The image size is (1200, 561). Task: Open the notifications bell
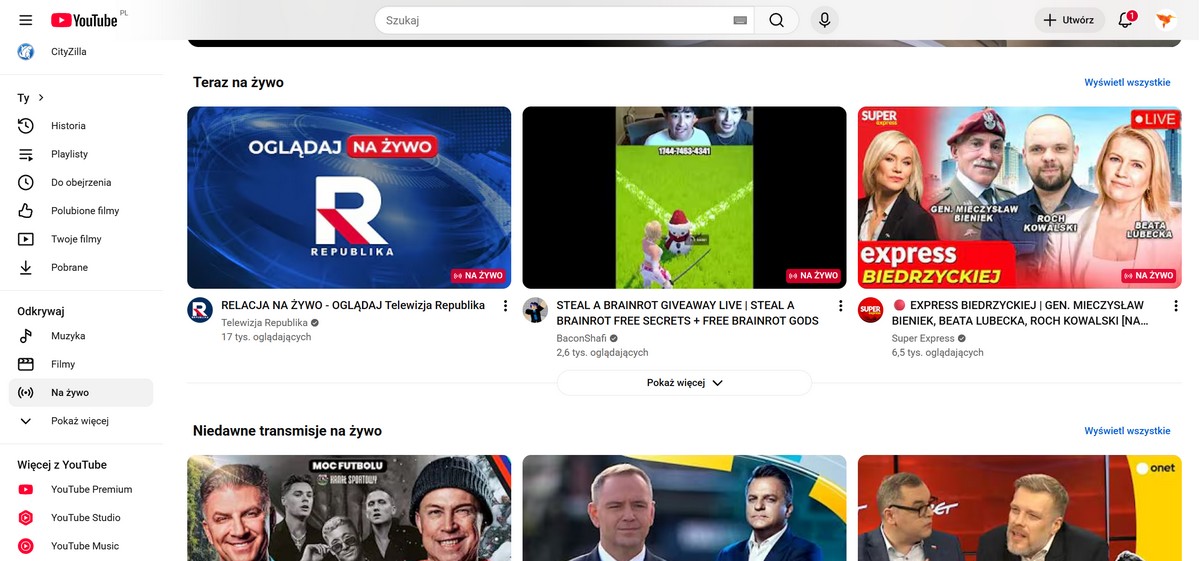click(1125, 20)
